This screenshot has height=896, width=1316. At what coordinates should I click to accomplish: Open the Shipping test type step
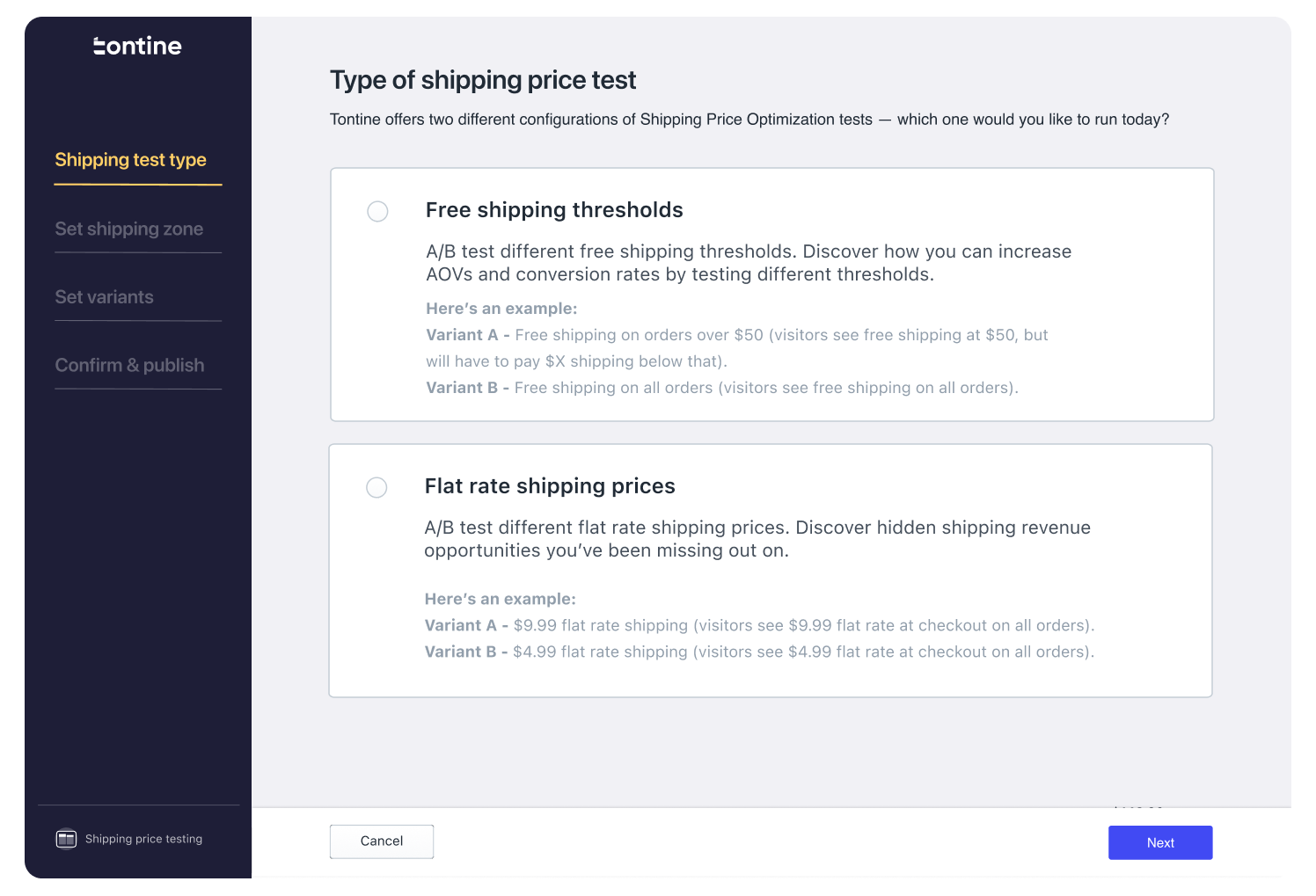[x=130, y=160]
